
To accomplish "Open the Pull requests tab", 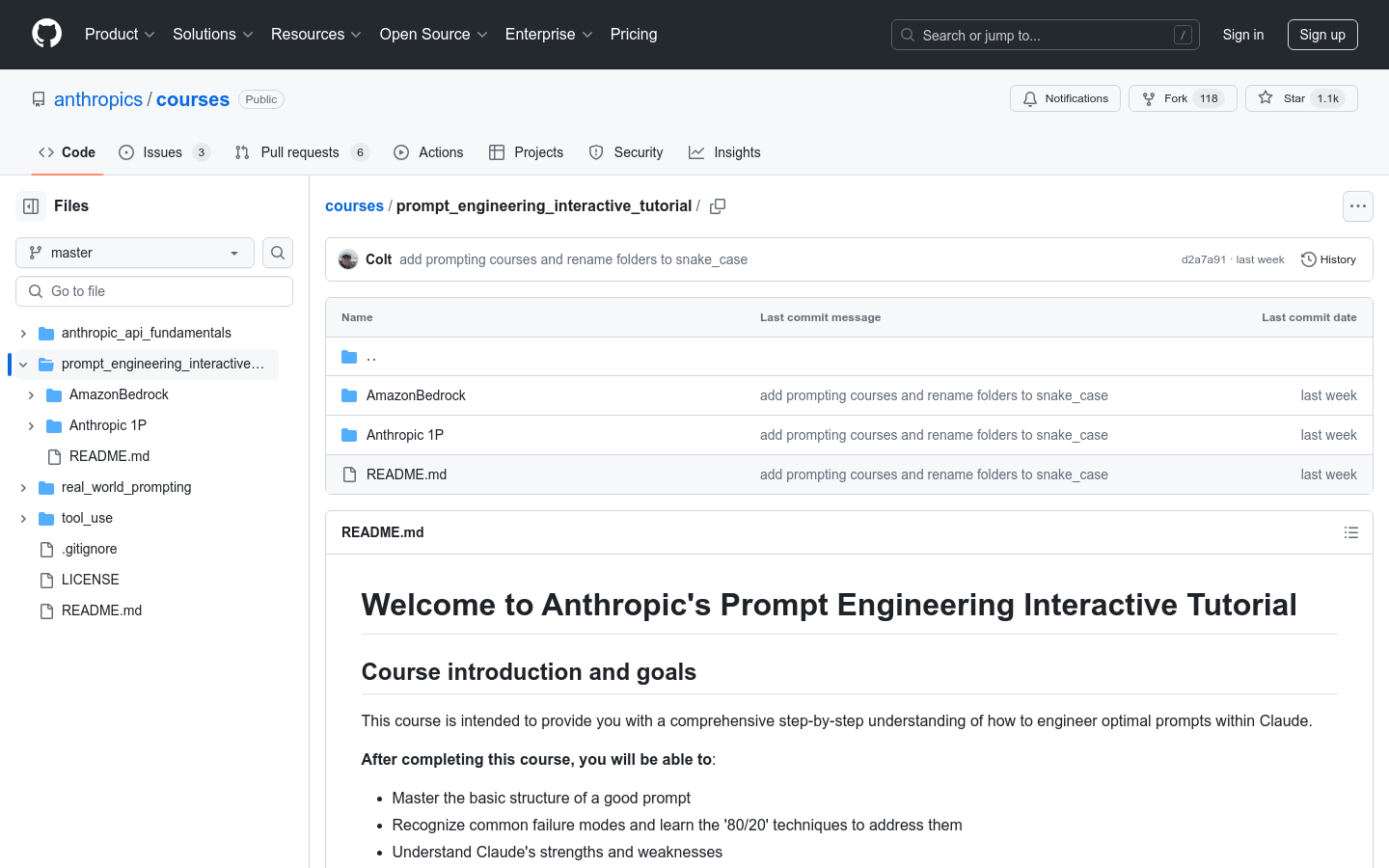I will [x=302, y=152].
